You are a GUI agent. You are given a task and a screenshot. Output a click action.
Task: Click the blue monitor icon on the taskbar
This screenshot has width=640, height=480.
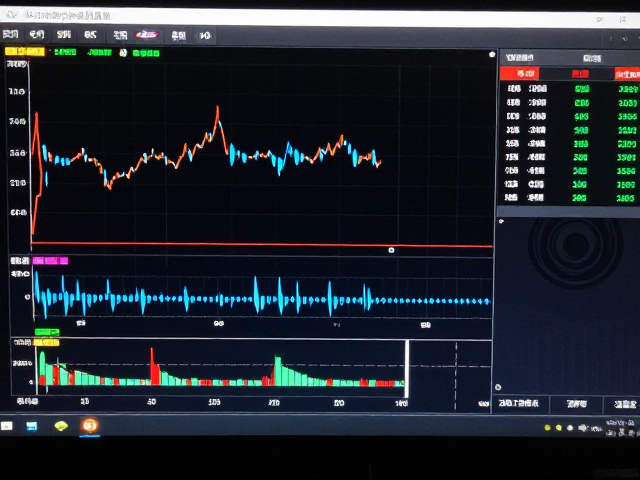(31, 427)
